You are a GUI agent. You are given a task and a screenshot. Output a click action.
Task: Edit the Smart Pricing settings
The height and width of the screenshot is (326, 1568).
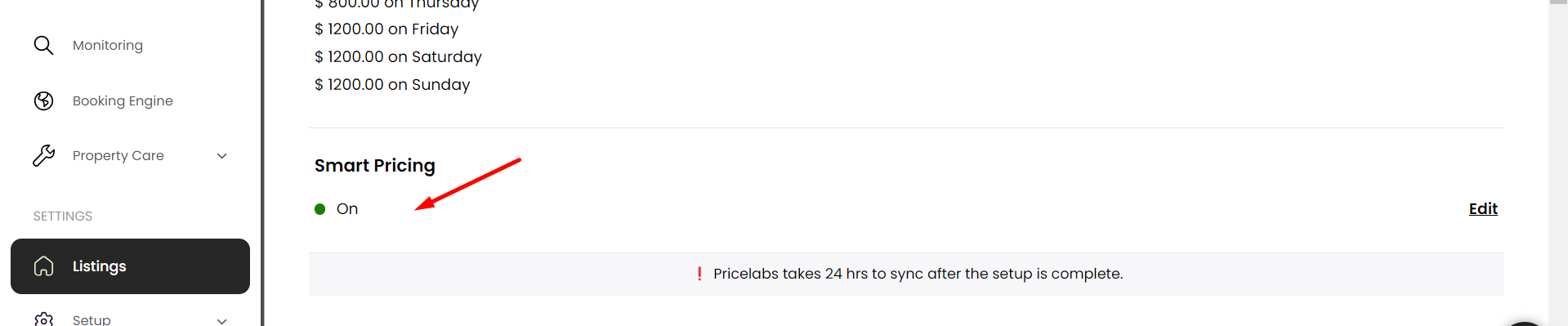pos(1483,208)
